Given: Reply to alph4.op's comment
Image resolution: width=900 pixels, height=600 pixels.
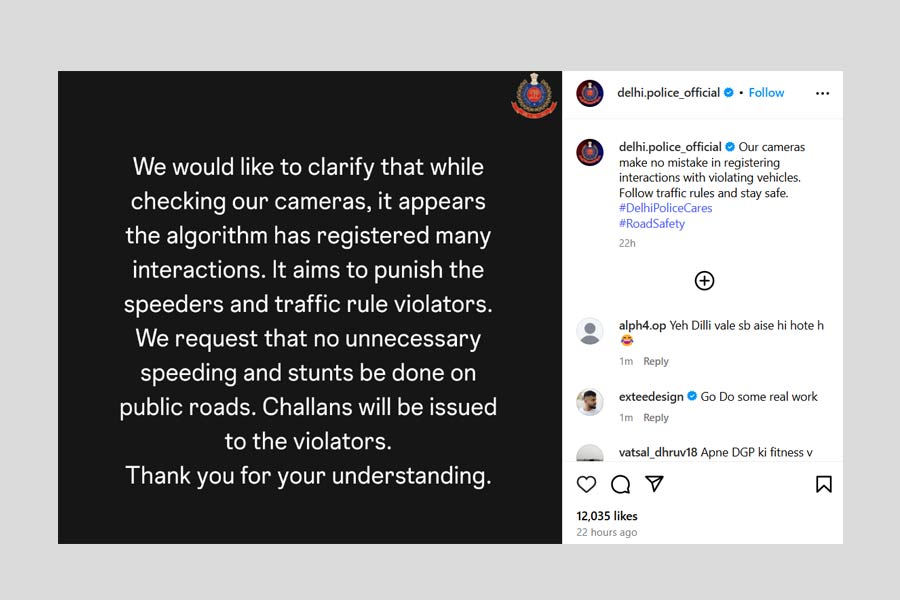Looking at the screenshot, I should click(x=656, y=361).
